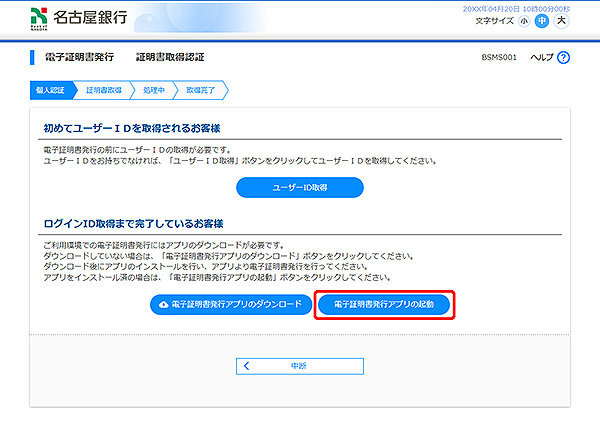
Task: Download the 電子証明書発行アプリ
Action: click(x=230, y=303)
